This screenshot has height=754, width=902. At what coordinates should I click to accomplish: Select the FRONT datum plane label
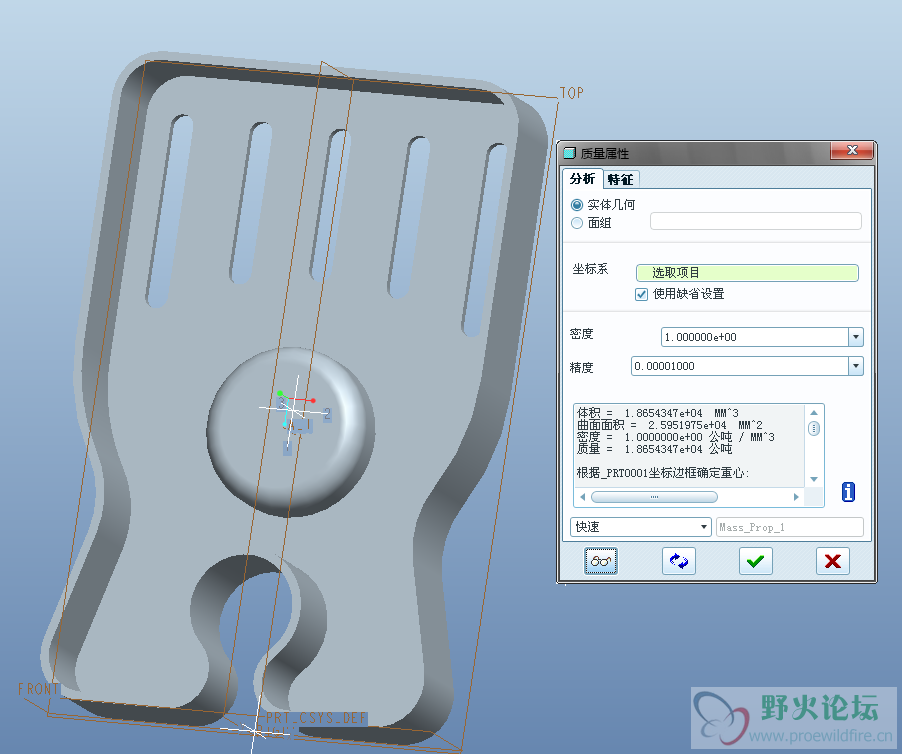point(38,688)
